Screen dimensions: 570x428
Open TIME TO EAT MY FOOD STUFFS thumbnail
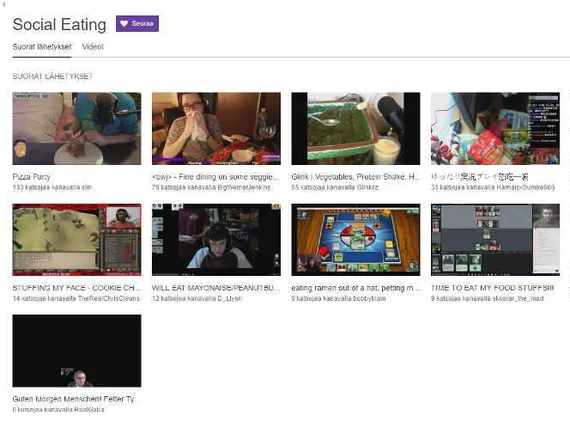click(495, 240)
